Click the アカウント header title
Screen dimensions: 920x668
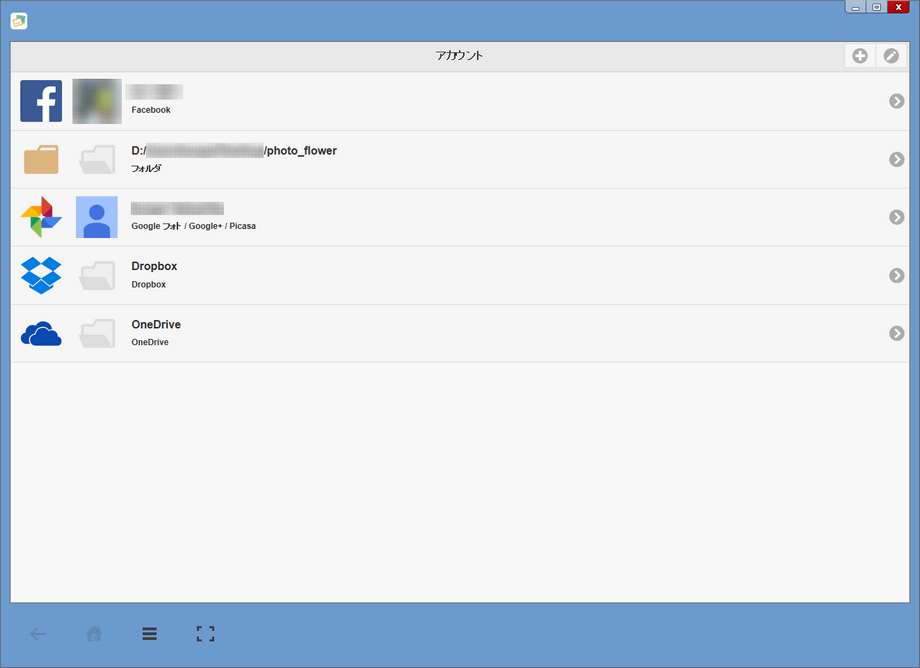(459, 56)
